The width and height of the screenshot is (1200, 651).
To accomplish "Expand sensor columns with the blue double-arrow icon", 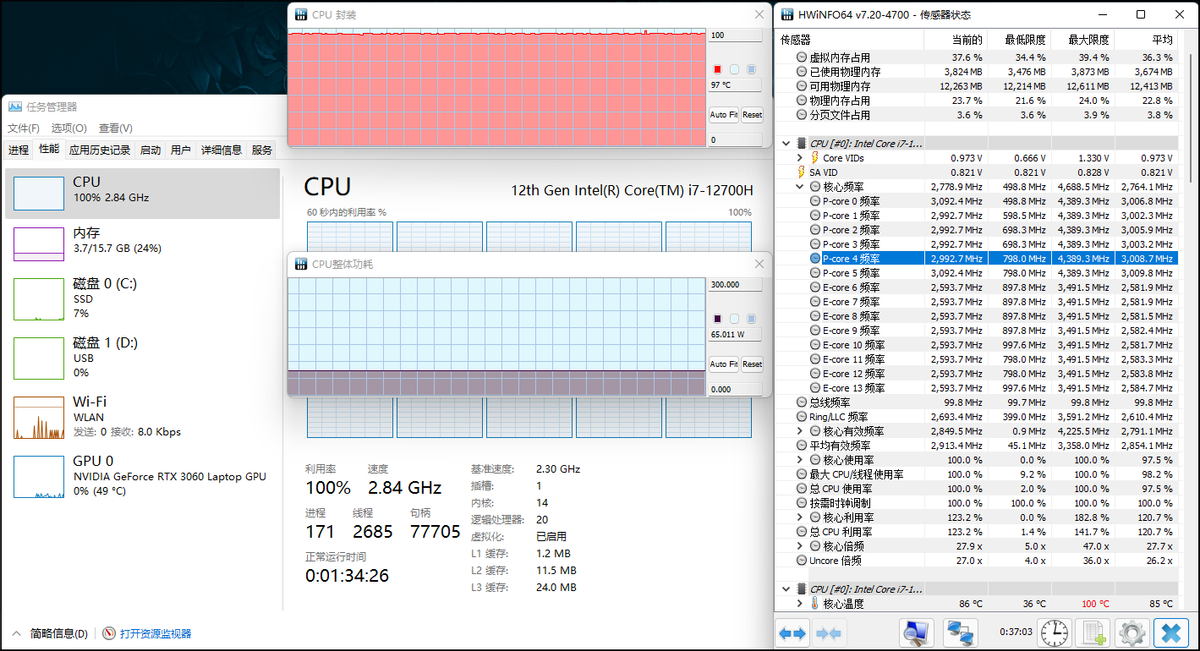I will click(x=790, y=632).
